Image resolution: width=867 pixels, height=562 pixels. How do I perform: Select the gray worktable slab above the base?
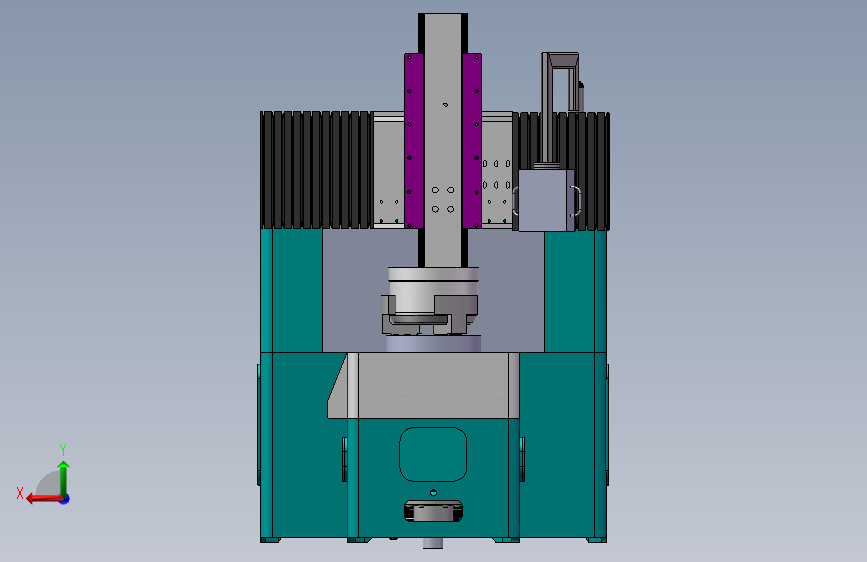(424, 386)
